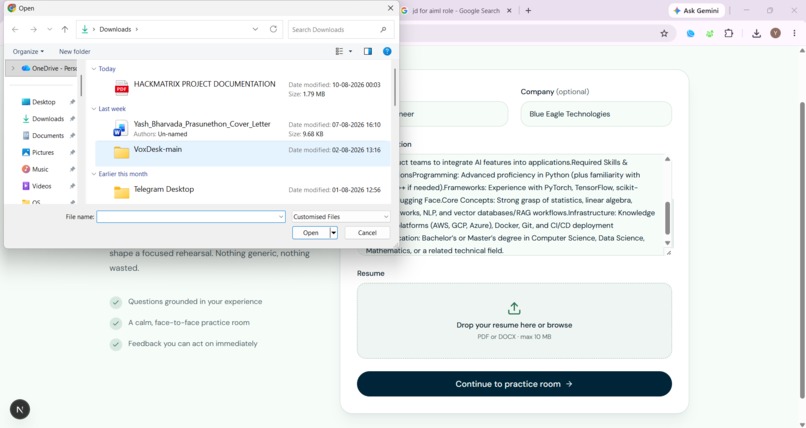The image size is (806, 428).
Task: Toggle the preview pane
Action: 368,51
